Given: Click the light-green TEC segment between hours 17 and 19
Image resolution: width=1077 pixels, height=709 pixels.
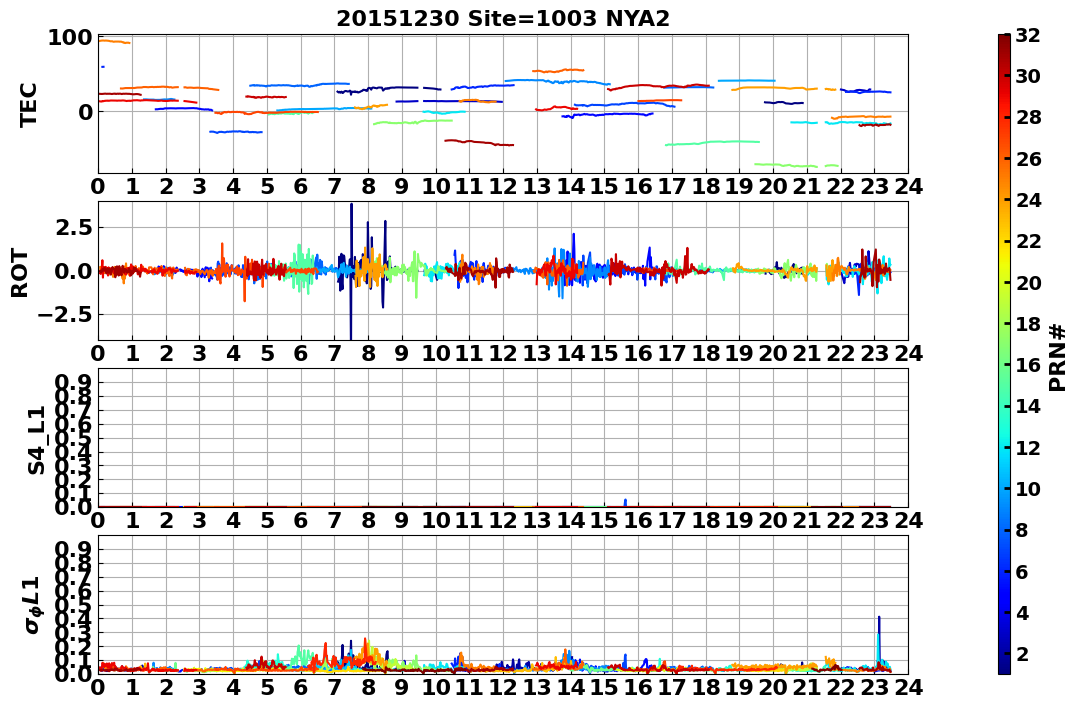Looking at the screenshot, I should click(712, 142).
